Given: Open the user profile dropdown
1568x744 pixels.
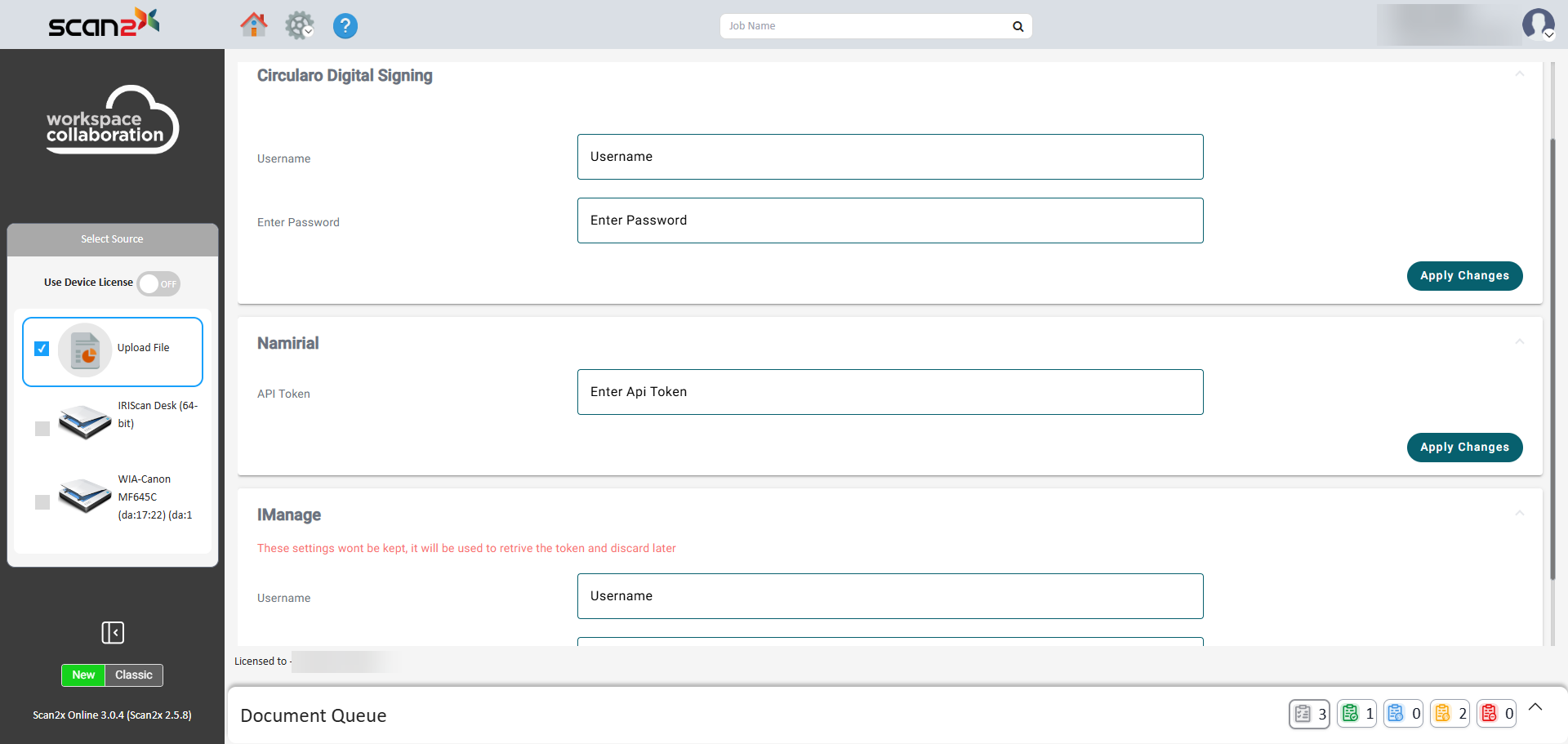Looking at the screenshot, I should coord(1539,25).
